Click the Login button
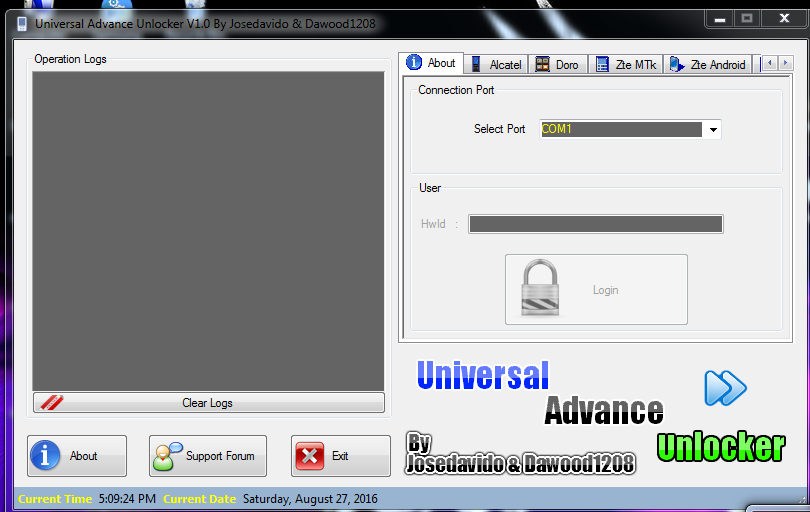Screen dimensions: 810x512 click(596, 289)
